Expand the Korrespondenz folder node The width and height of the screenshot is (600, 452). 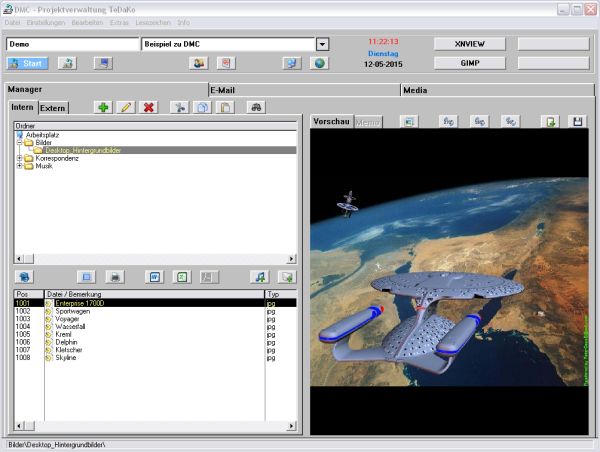tap(20, 158)
